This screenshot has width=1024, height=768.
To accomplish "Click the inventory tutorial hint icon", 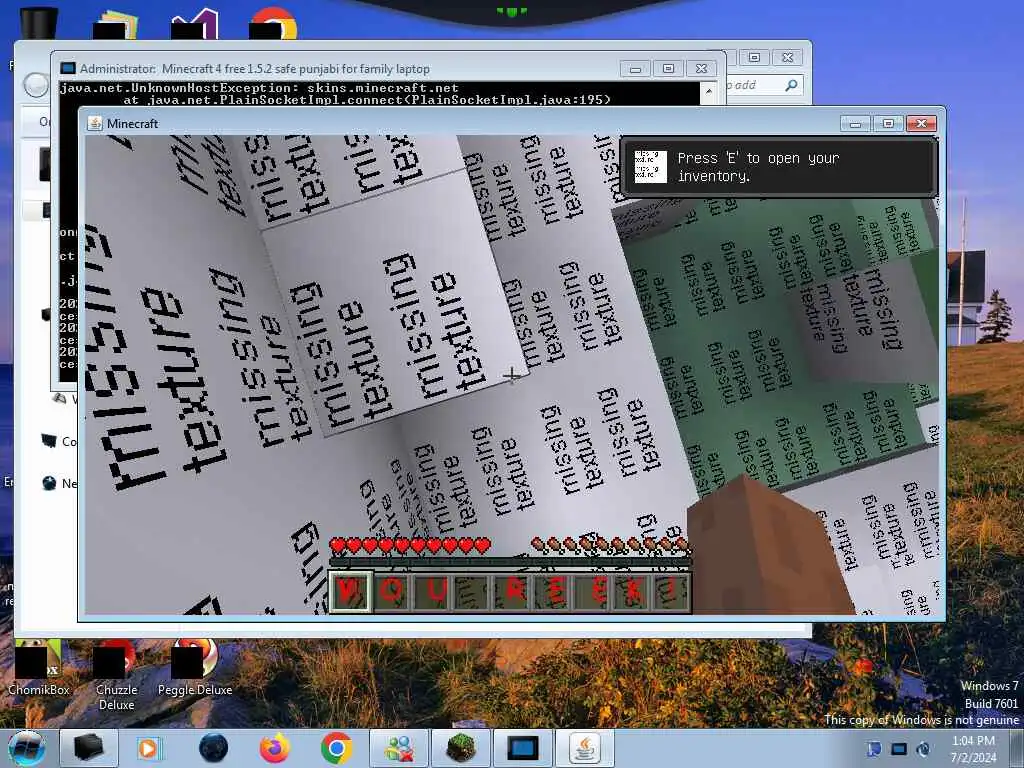I will (x=650, y=167).
